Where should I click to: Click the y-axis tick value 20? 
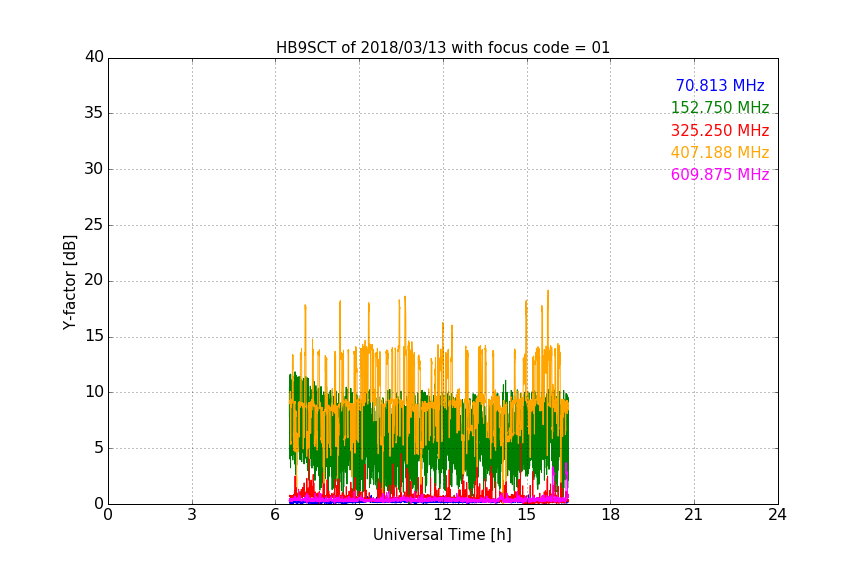(x=94, y=280)
